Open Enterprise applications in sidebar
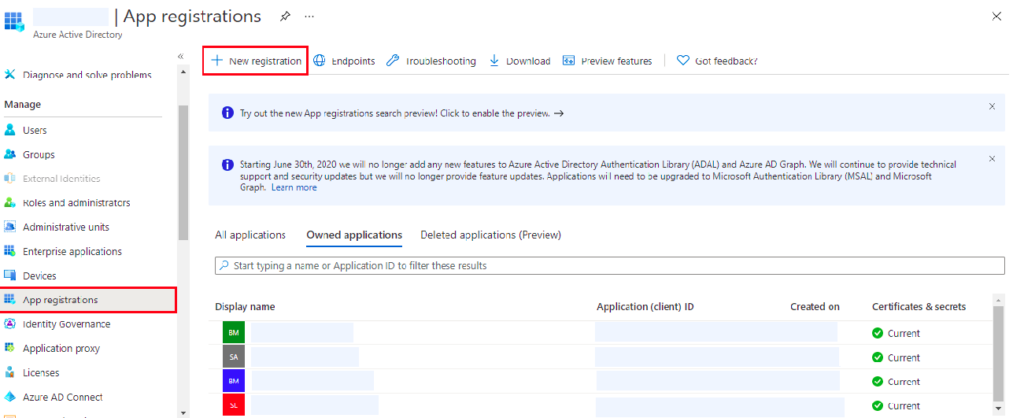This screenshot has width=1024, height=418. click(72, 251)
